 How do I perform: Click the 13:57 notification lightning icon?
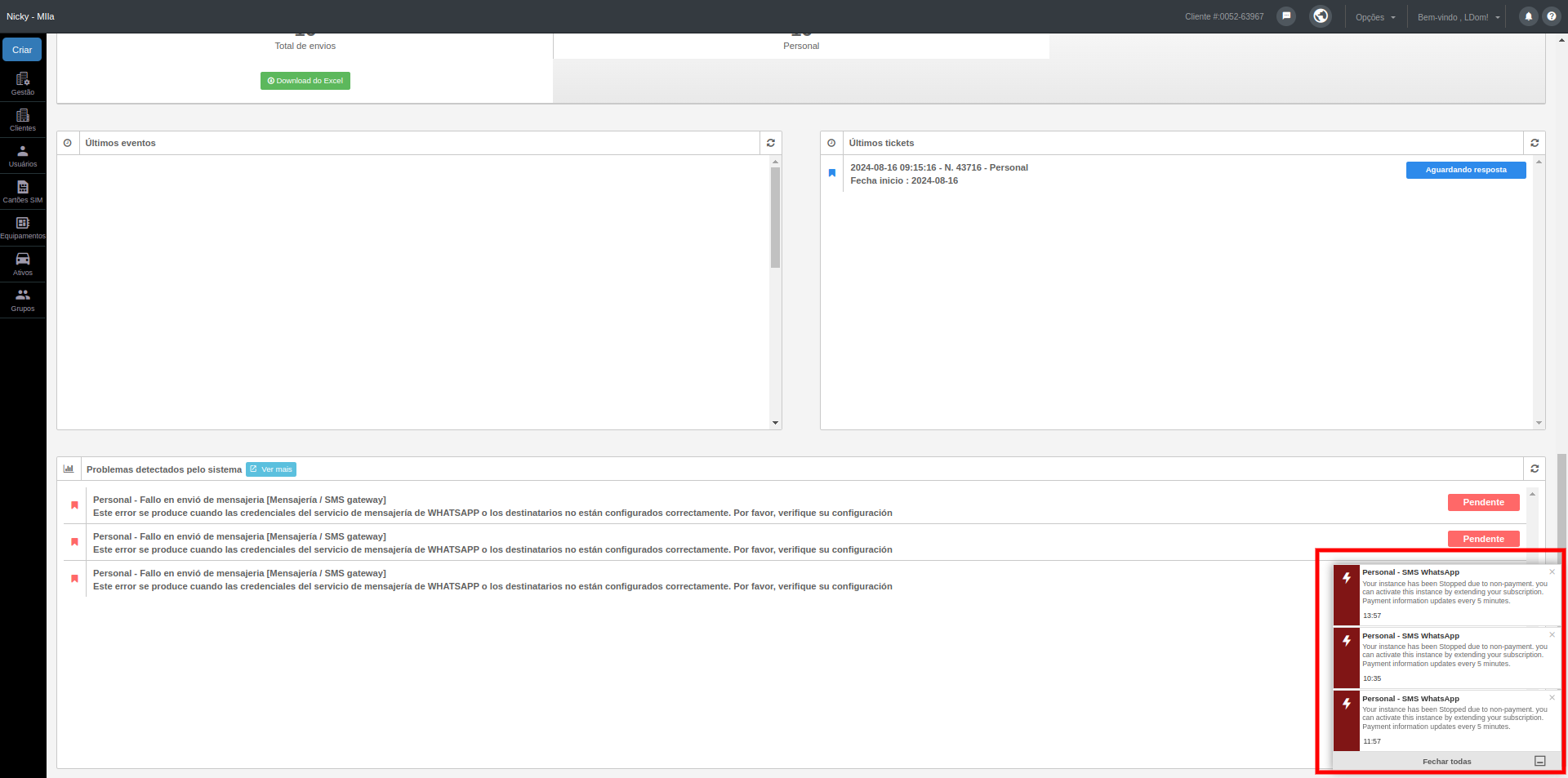coord(1347,578)
